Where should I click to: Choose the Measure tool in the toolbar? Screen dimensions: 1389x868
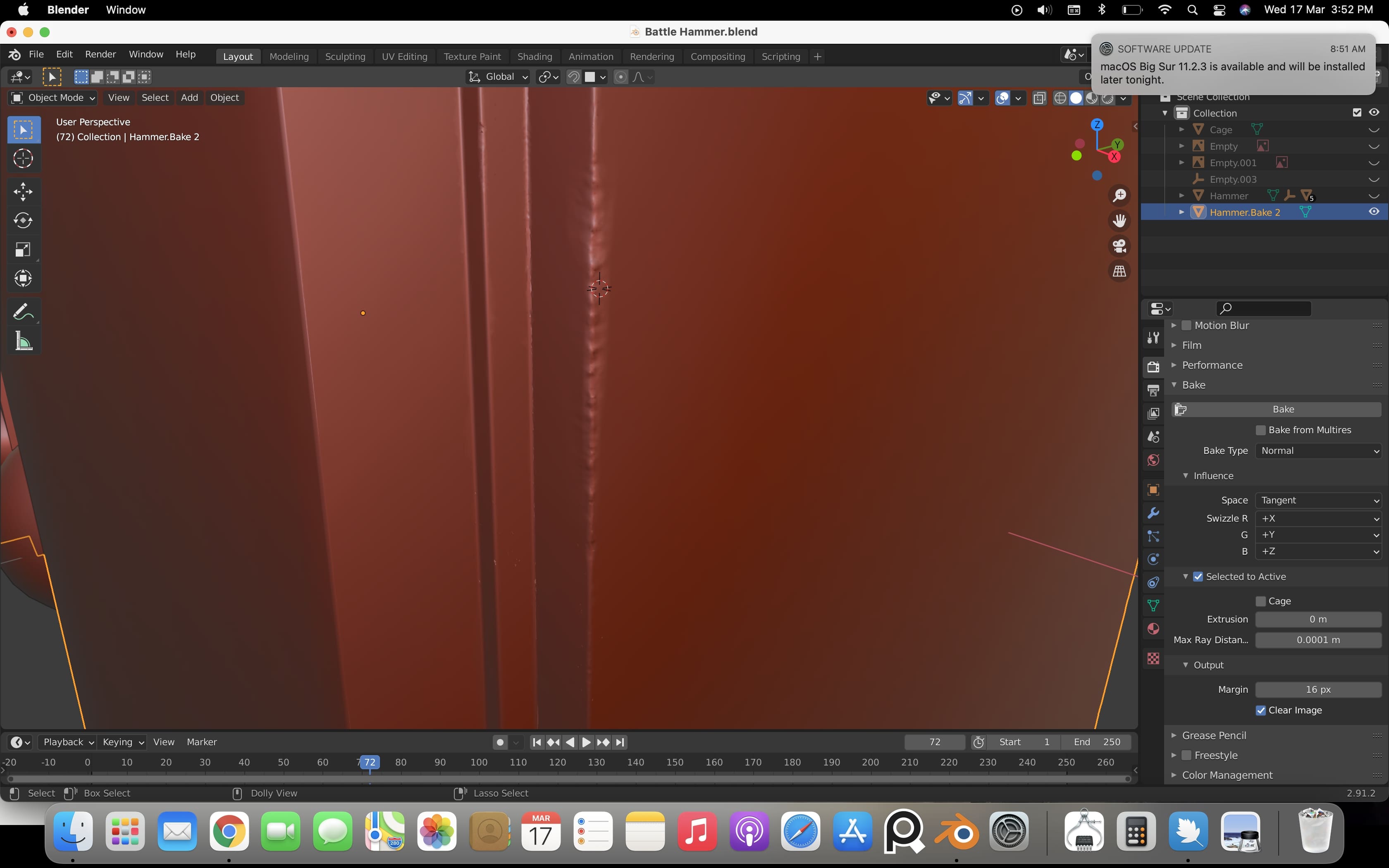click(23, 341)
